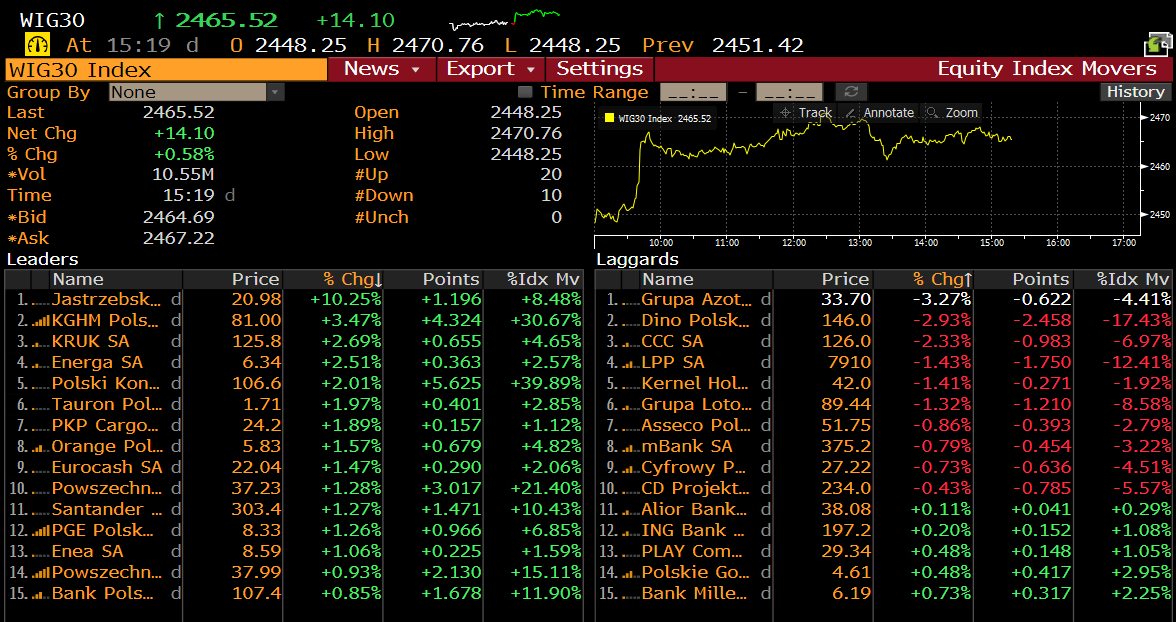Viewport: 1176px width, 622px height.
Task: Activate the Track chart tool
Action: (806, 113)
